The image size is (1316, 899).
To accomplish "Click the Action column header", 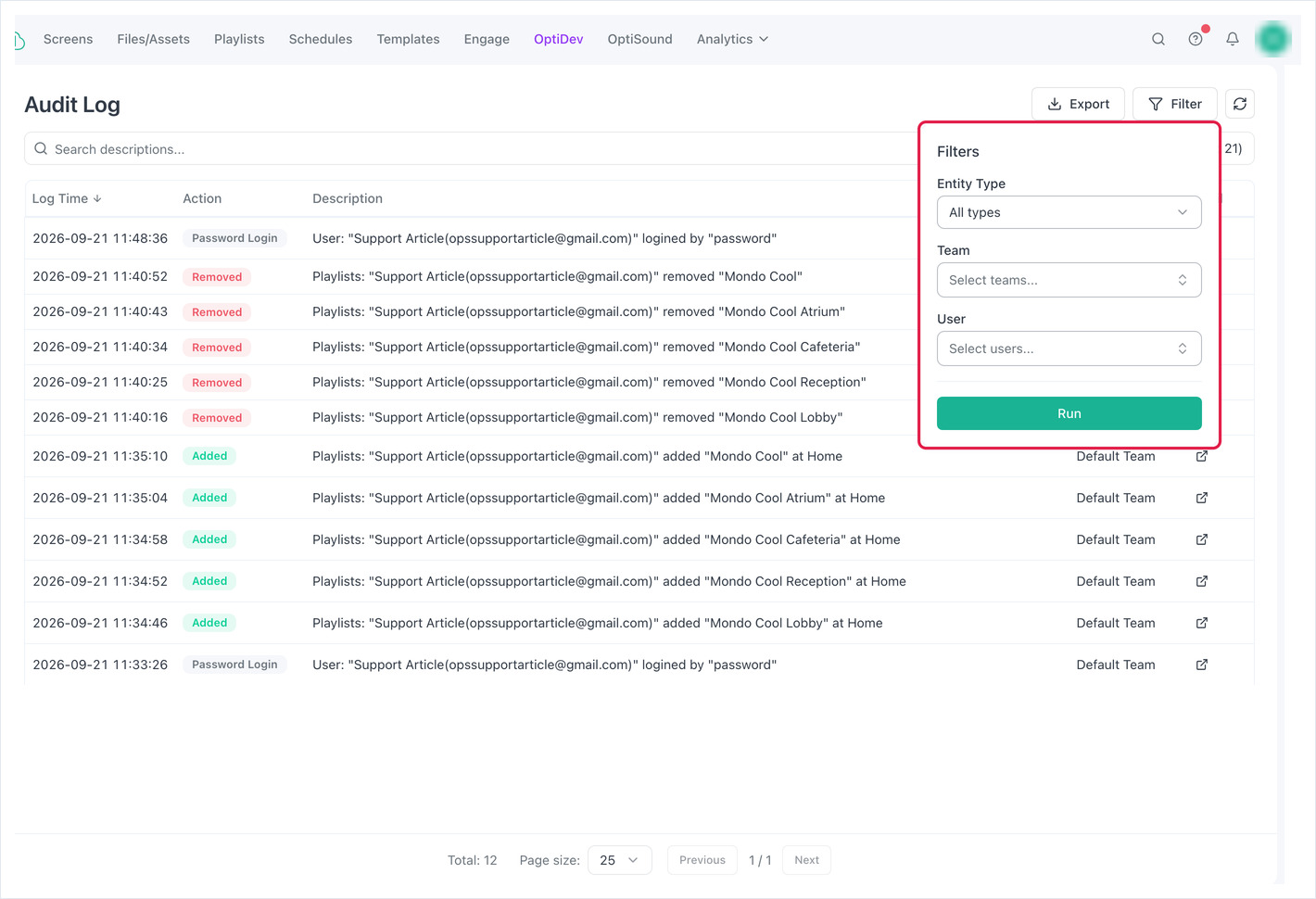I will pos(202,198).
